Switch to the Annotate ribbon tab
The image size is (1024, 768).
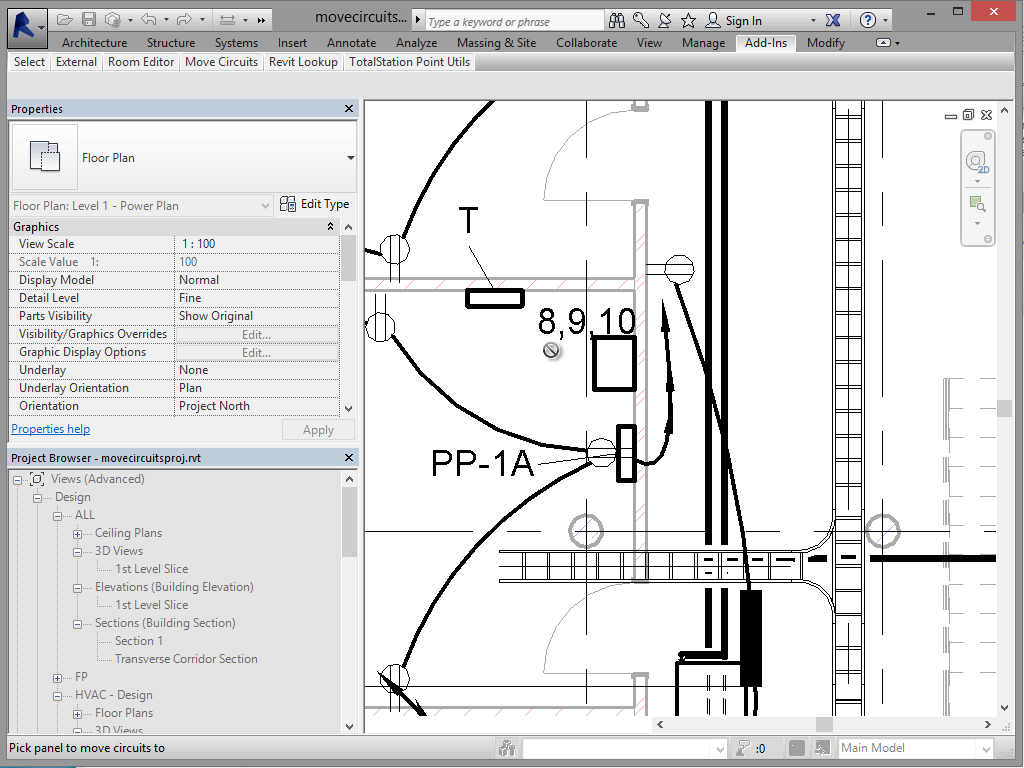click(x=352, y=43)
